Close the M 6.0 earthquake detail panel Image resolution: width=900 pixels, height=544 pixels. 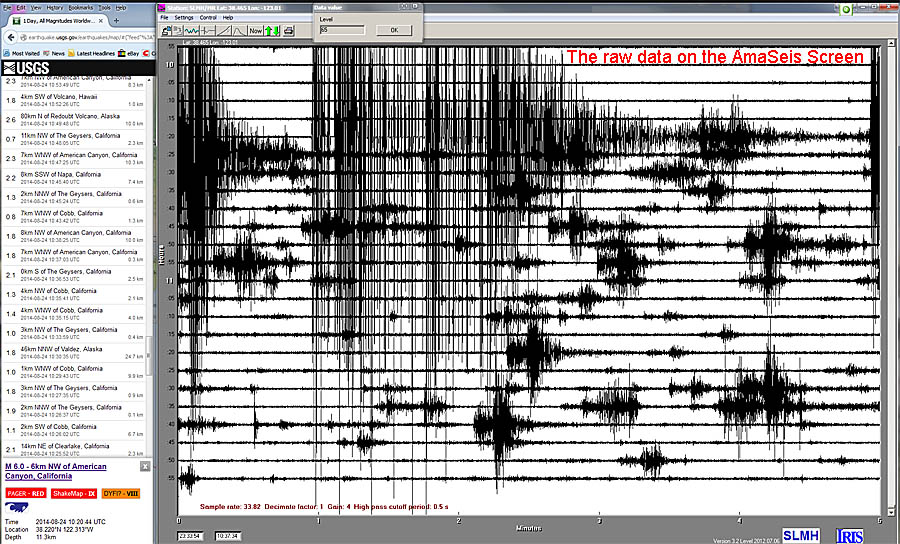pyautogui.click(x=145, y=467)
